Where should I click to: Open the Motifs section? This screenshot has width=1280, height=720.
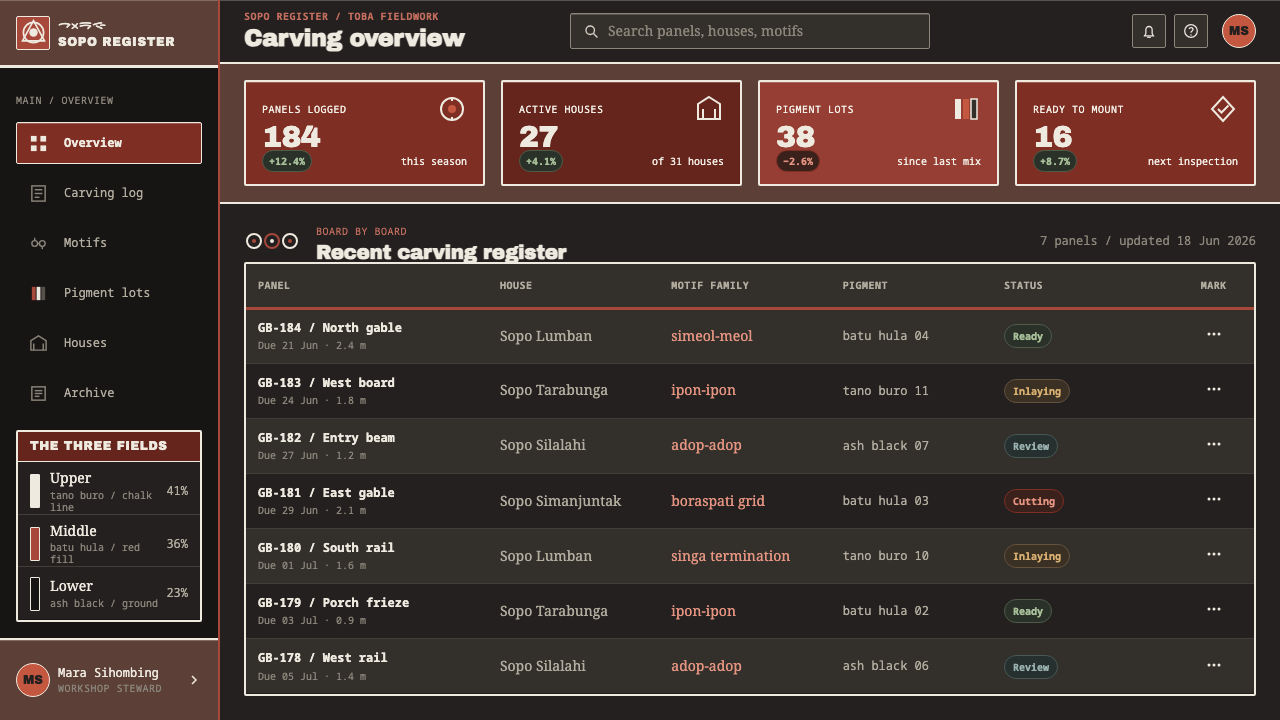(x=109, y=243)
